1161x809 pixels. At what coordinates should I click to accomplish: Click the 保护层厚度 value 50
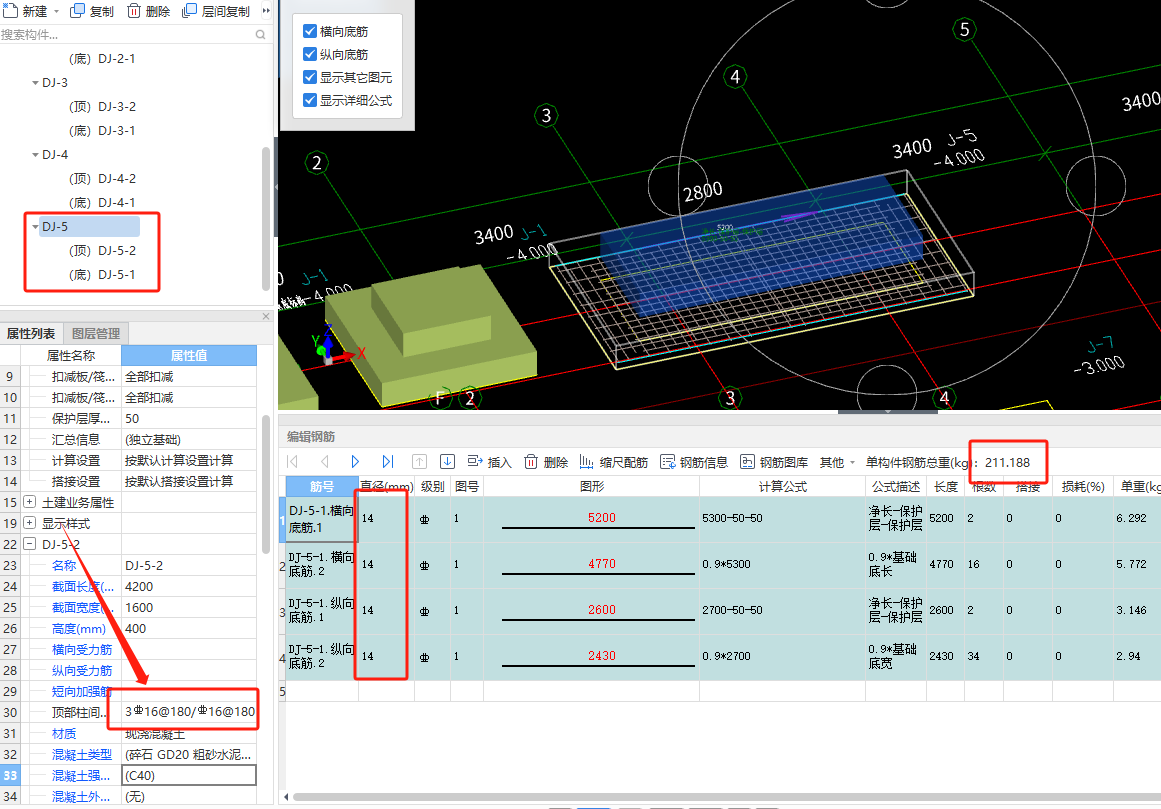[x=189, y=418]
